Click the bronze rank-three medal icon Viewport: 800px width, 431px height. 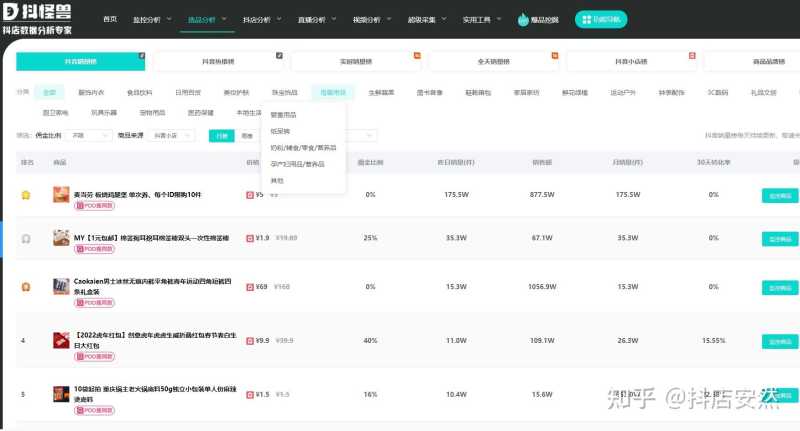(26, 287)
